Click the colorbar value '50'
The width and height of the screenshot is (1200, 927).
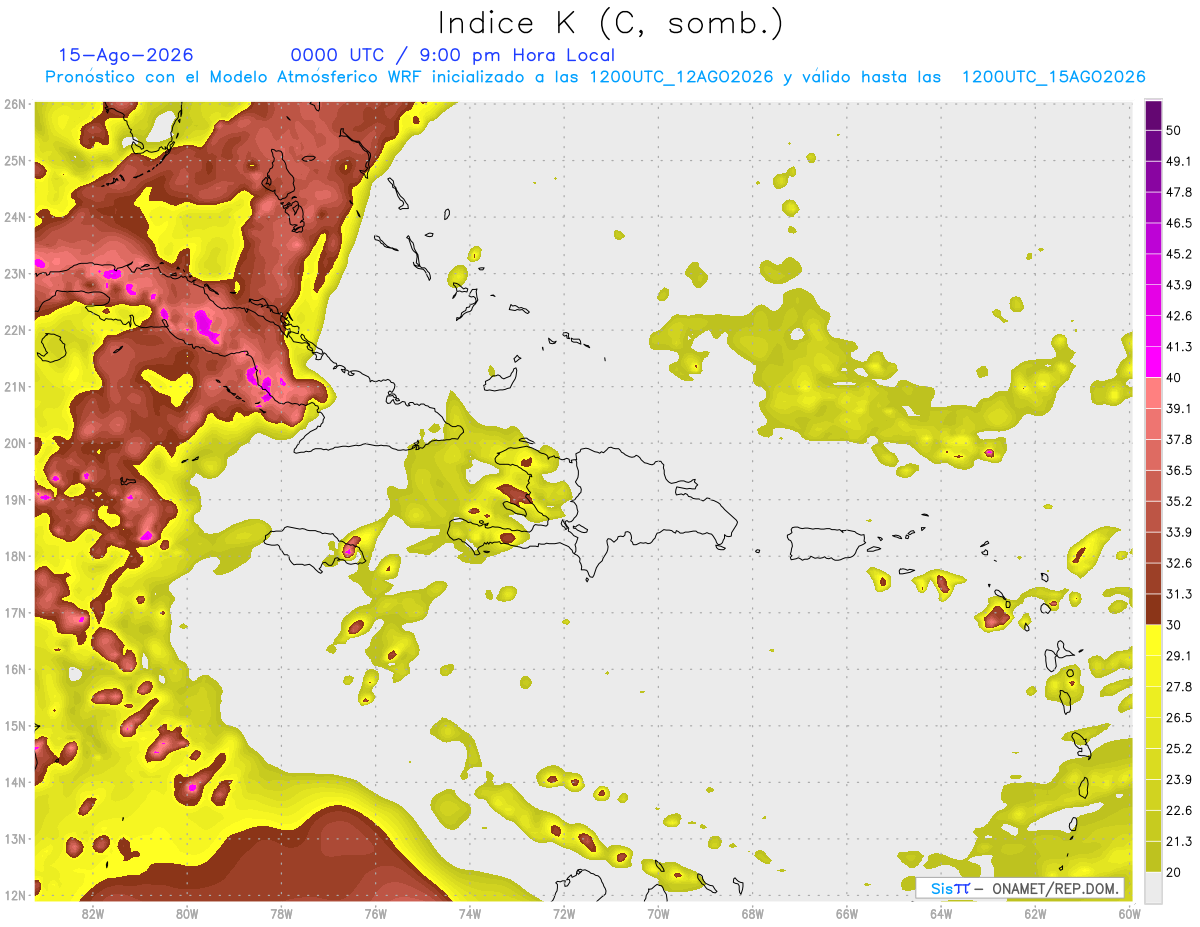tap(1174, 130)
